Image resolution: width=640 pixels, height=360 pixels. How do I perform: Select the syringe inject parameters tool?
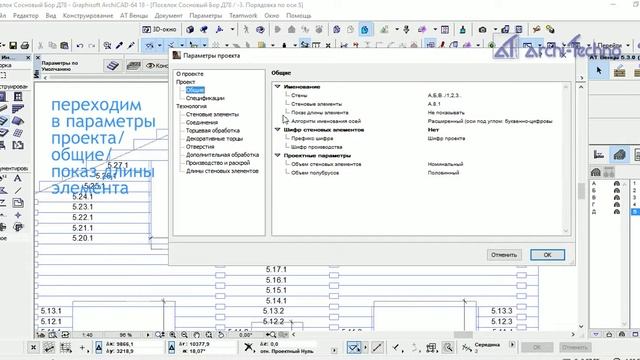pos(131,45)
